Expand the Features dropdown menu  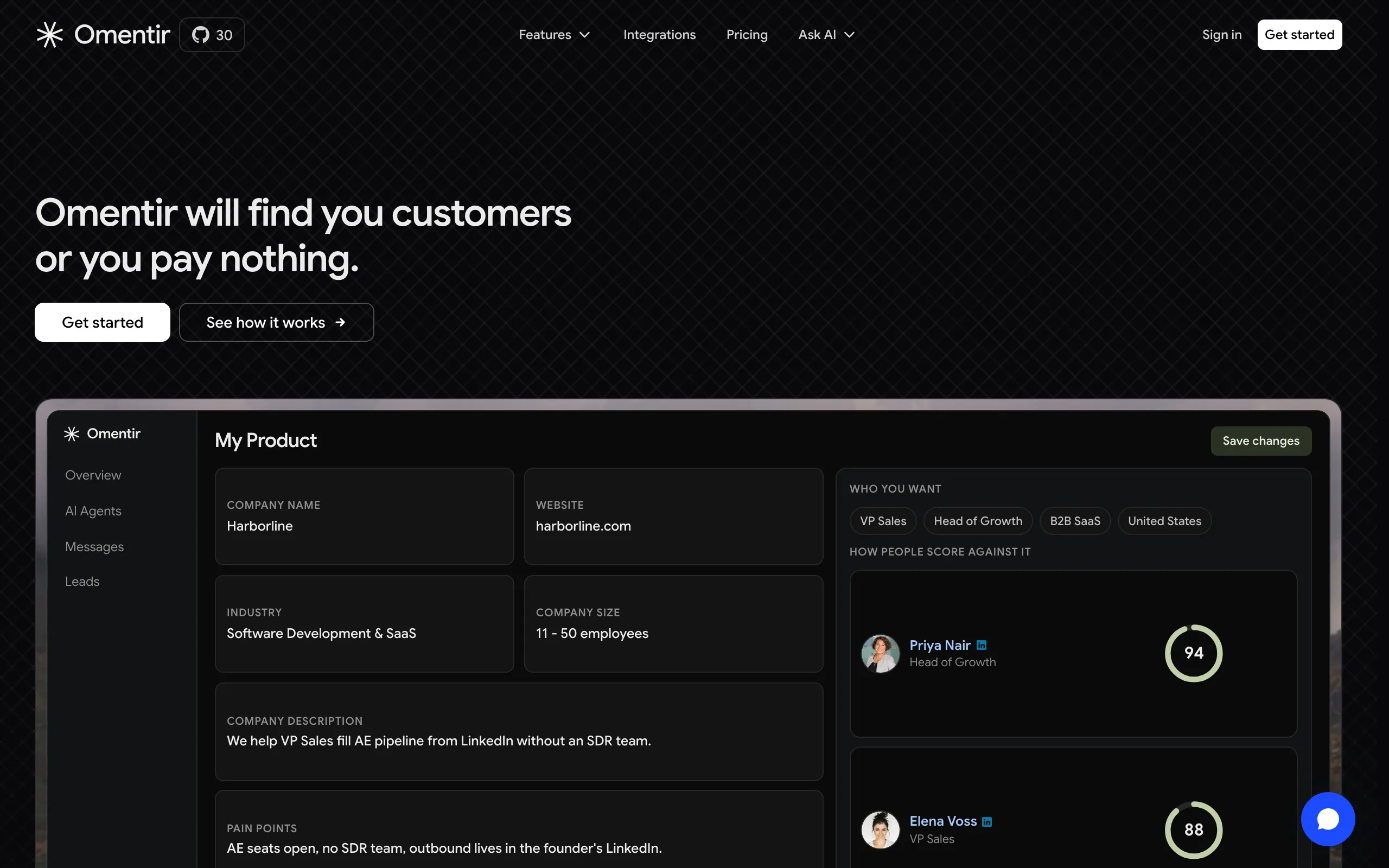tap(555, 34)
